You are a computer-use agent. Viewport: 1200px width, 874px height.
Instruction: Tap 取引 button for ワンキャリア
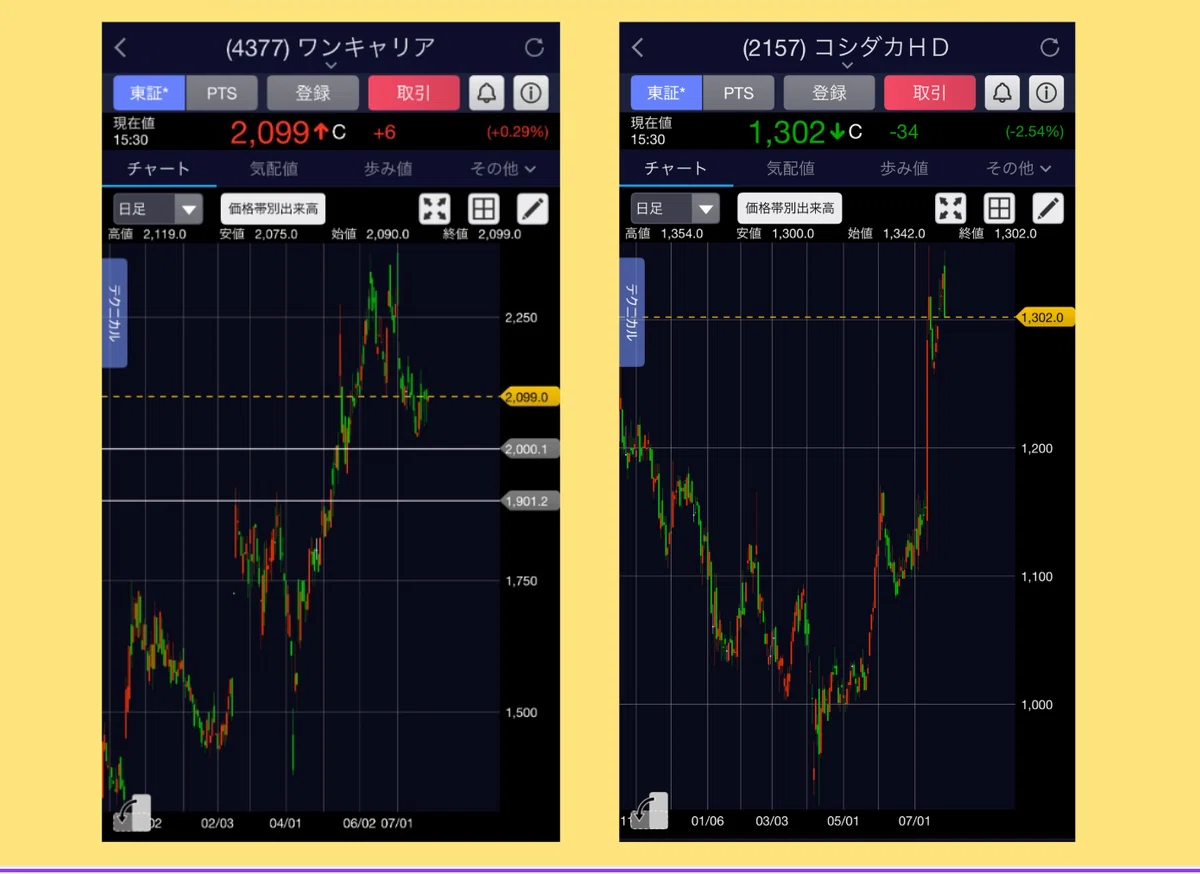pos(414,93)
